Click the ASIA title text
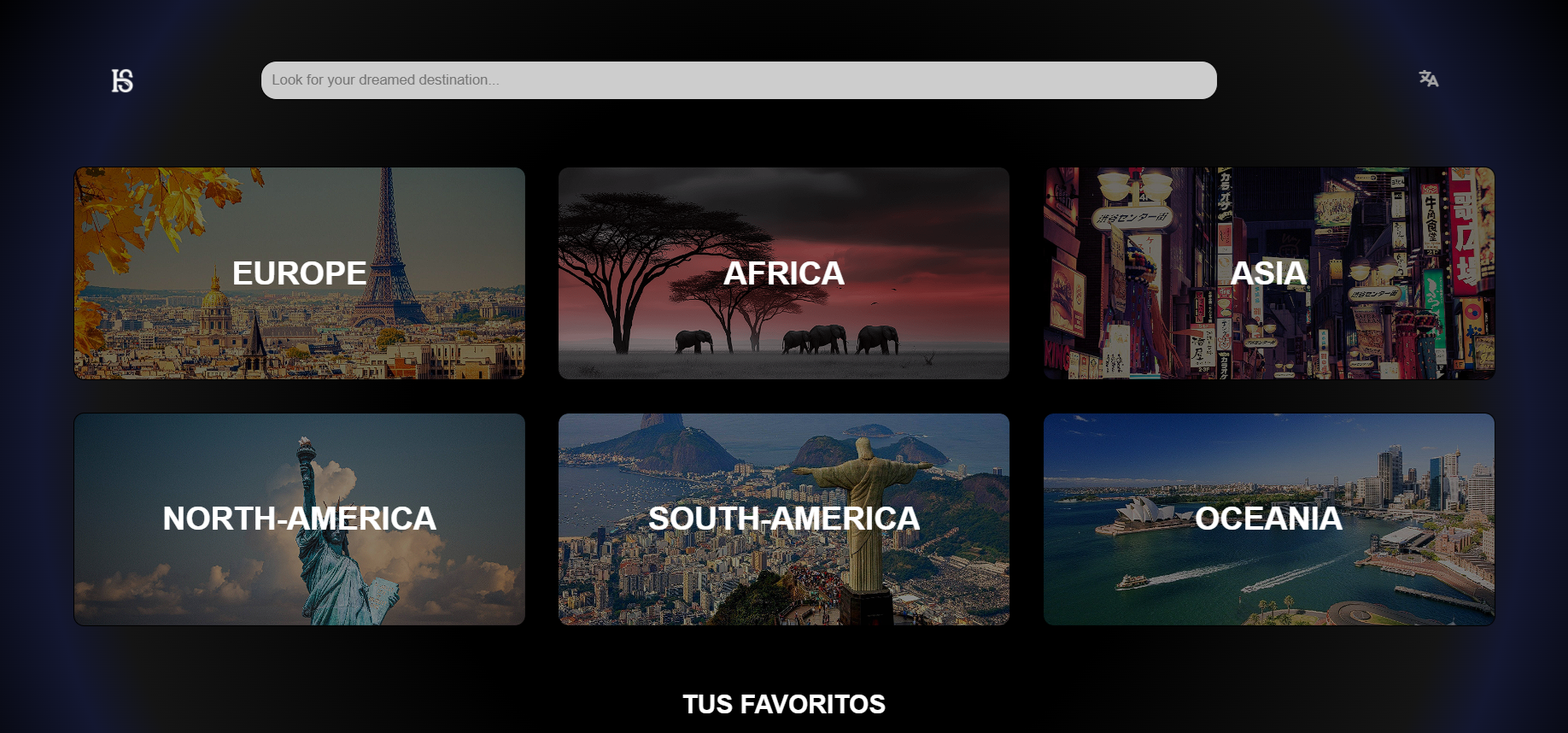1568x733 pixels. pos(1268,273)
